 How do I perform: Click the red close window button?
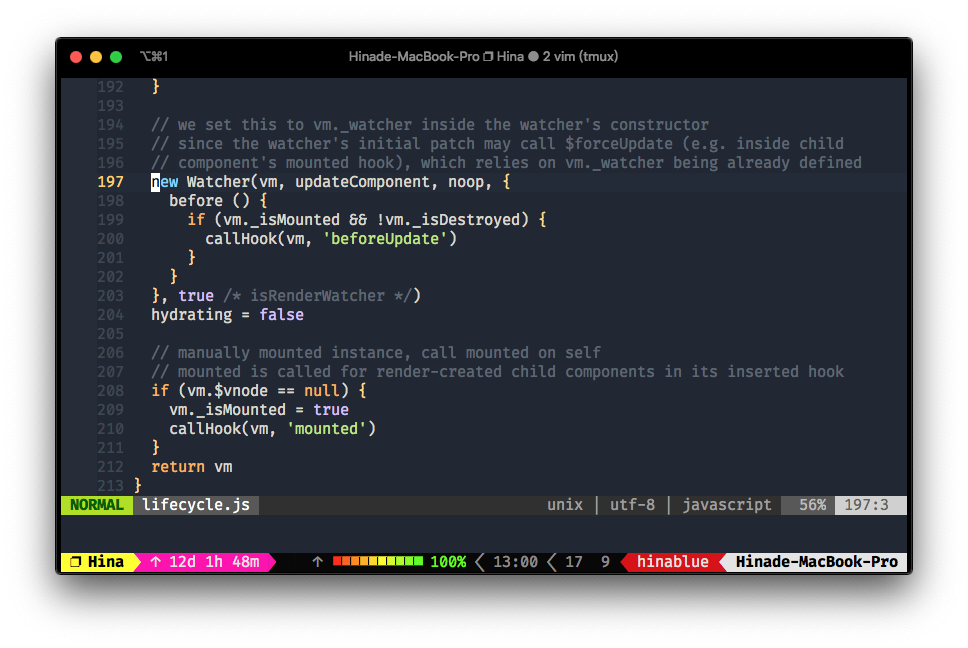(76, 57)
